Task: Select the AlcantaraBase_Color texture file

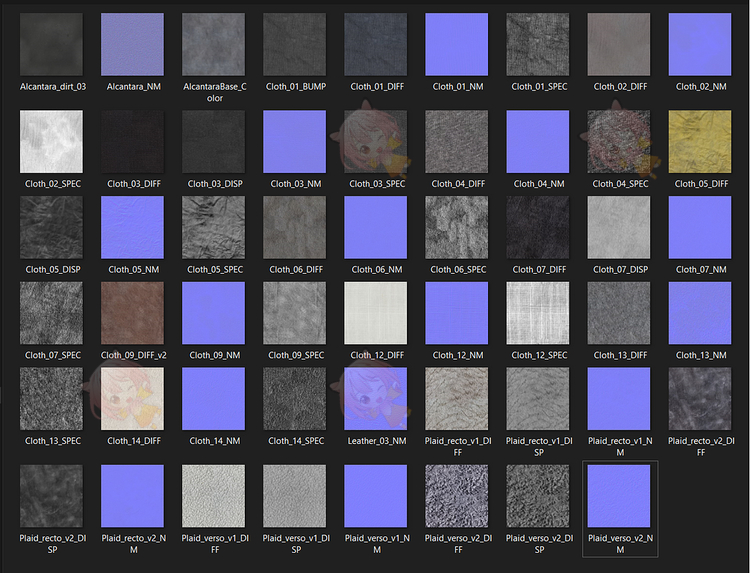Action: [213, 44]
